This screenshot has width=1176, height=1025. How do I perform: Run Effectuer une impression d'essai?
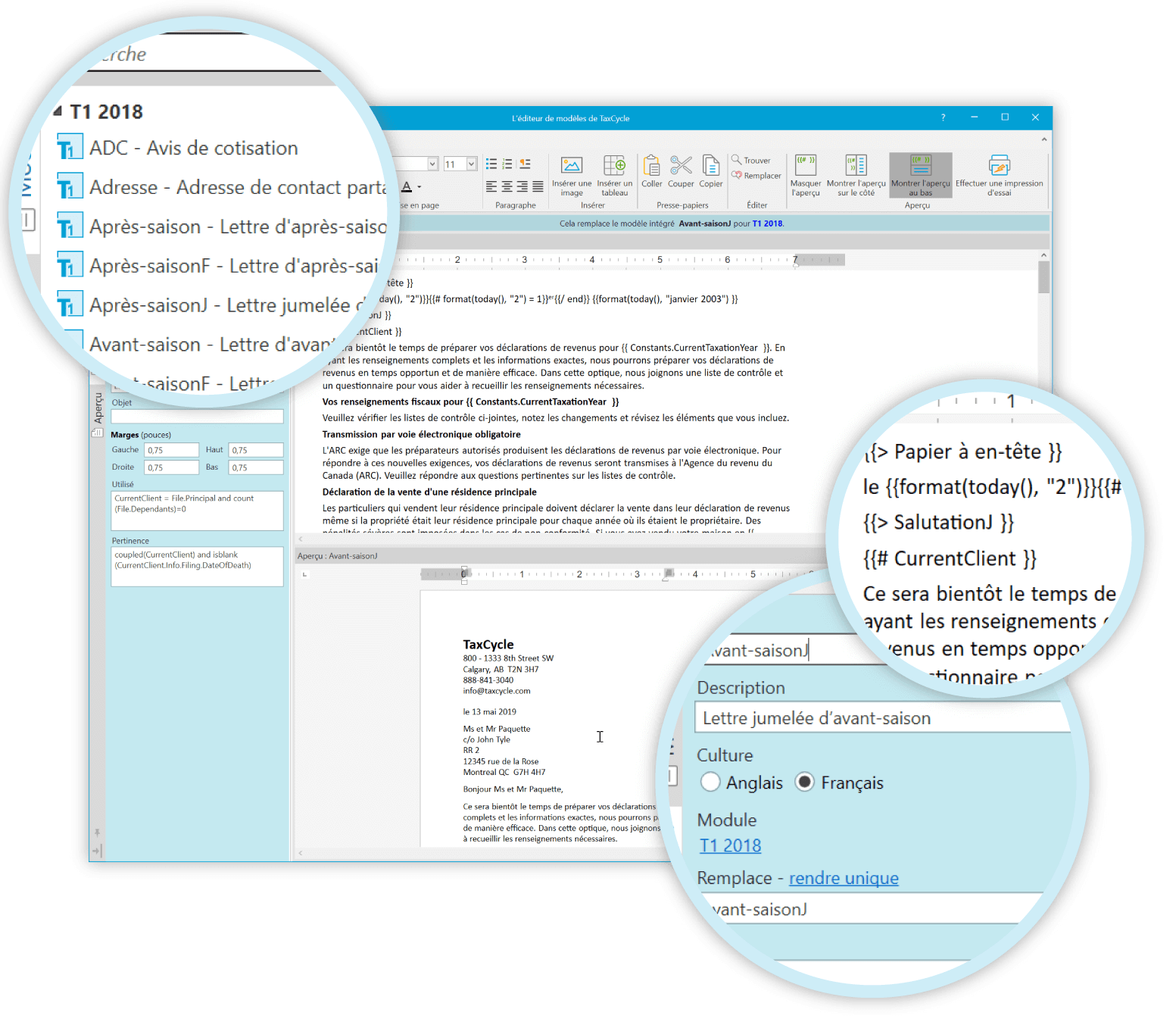coord(999,176)
